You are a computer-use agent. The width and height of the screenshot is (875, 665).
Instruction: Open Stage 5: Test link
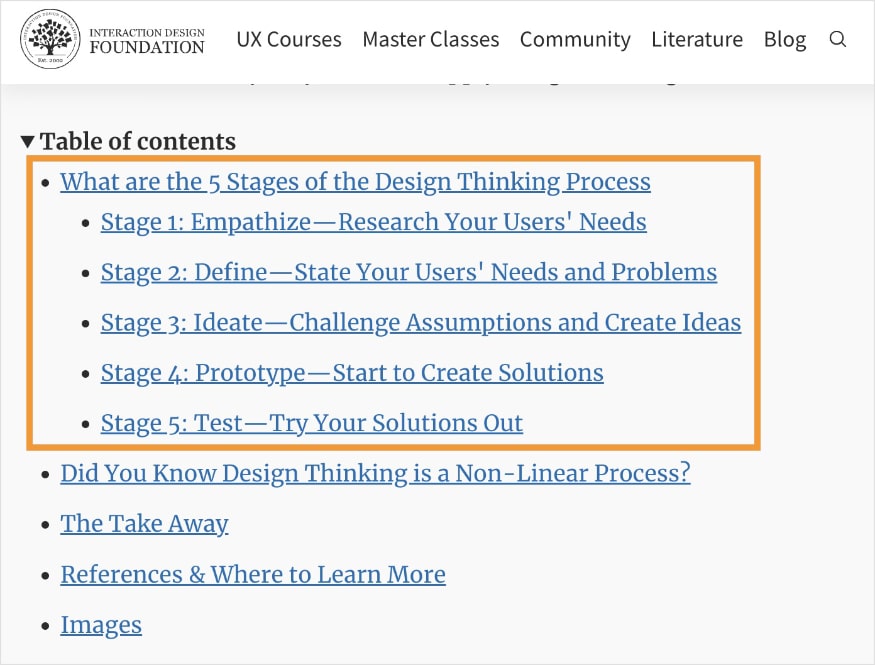[311, 423]
